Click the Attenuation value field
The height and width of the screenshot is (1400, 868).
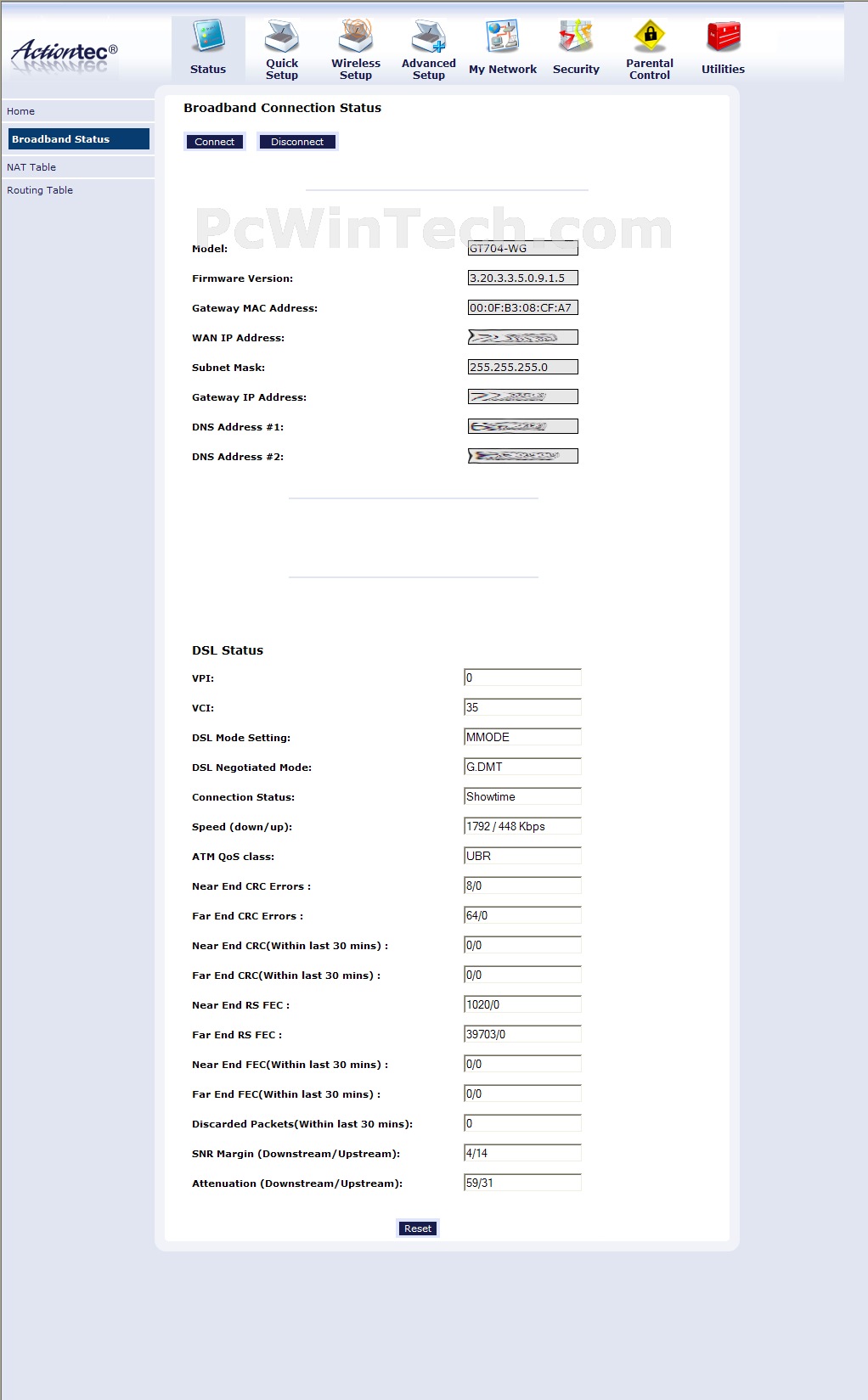522,1183
